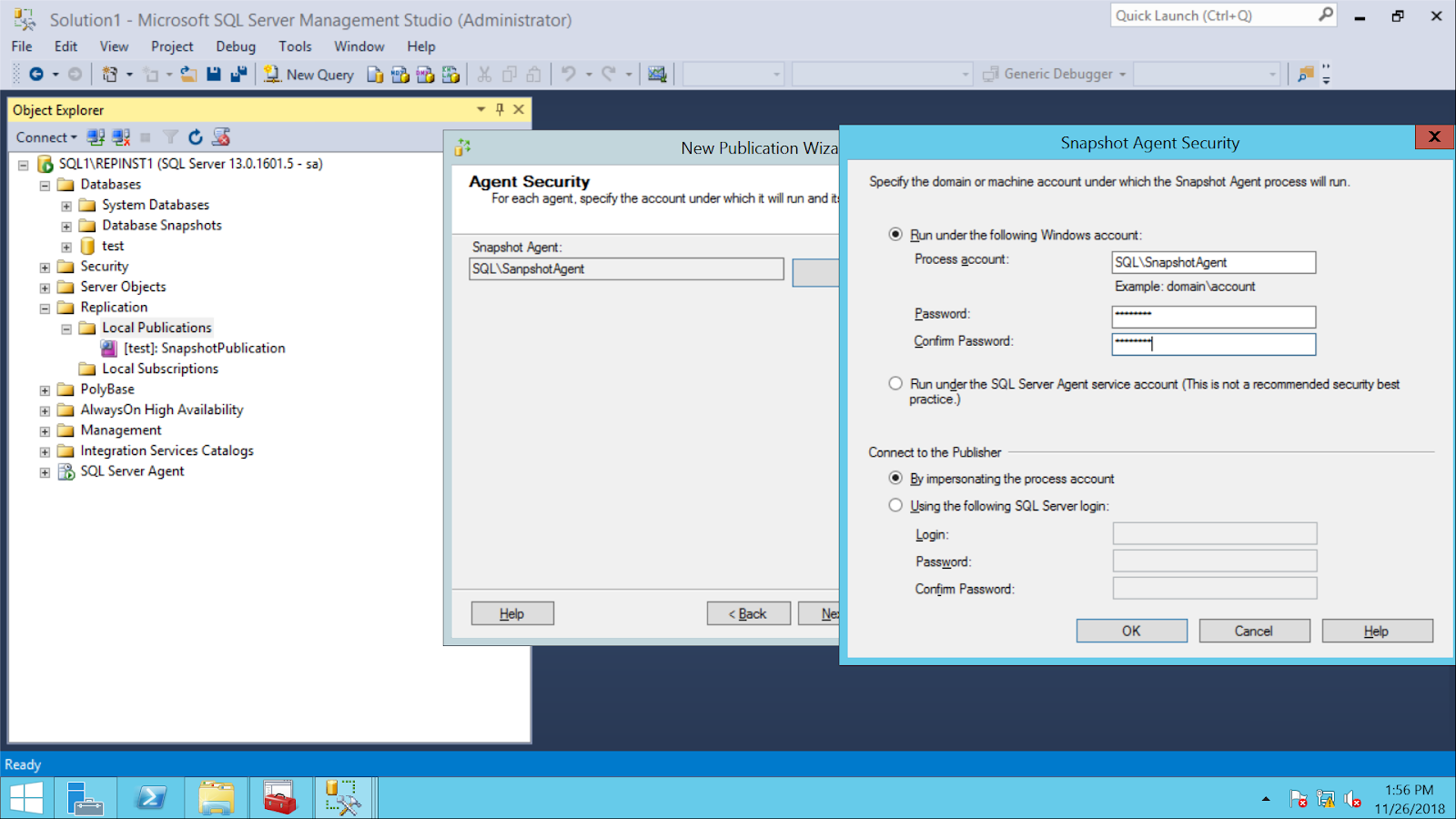Screen dimensions: 1456x819
Task: Expand the AlwaysOn High Availability node
Action: [x=45, y=410]
